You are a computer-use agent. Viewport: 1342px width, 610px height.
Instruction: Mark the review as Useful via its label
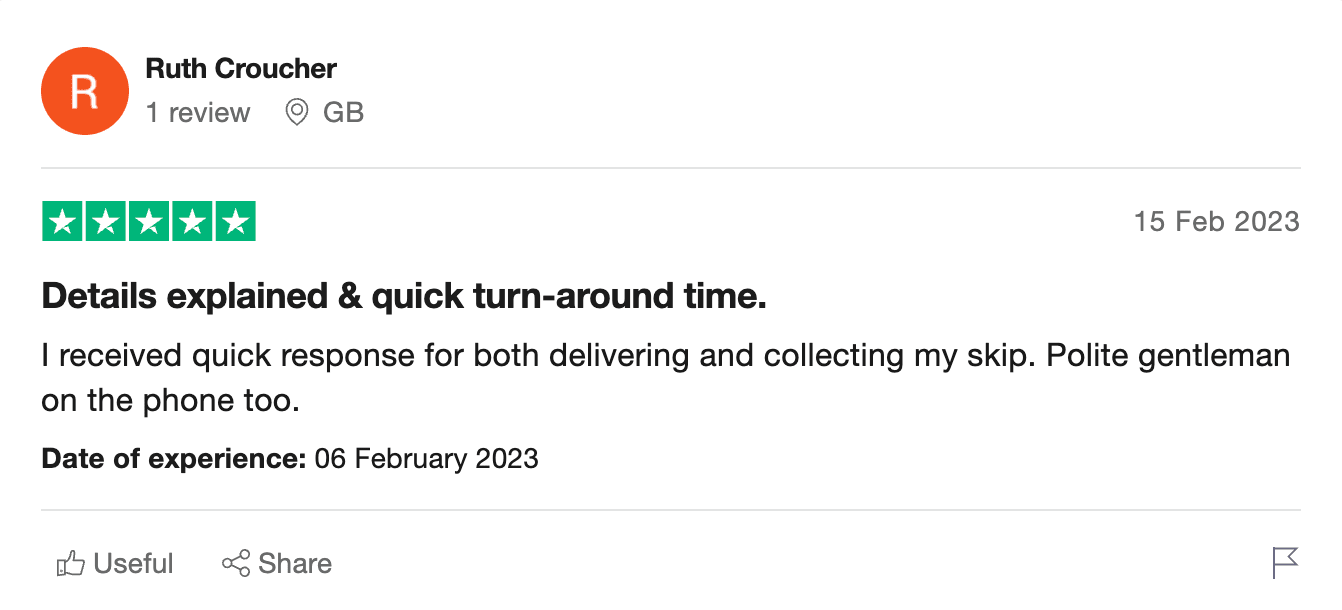(x=134, y=564)
